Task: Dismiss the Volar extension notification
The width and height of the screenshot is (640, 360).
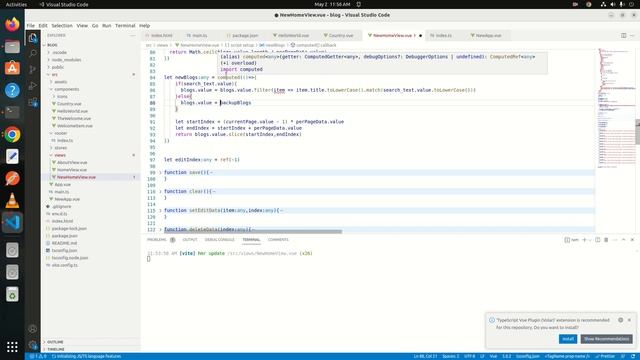Action: tap(629, 320)
